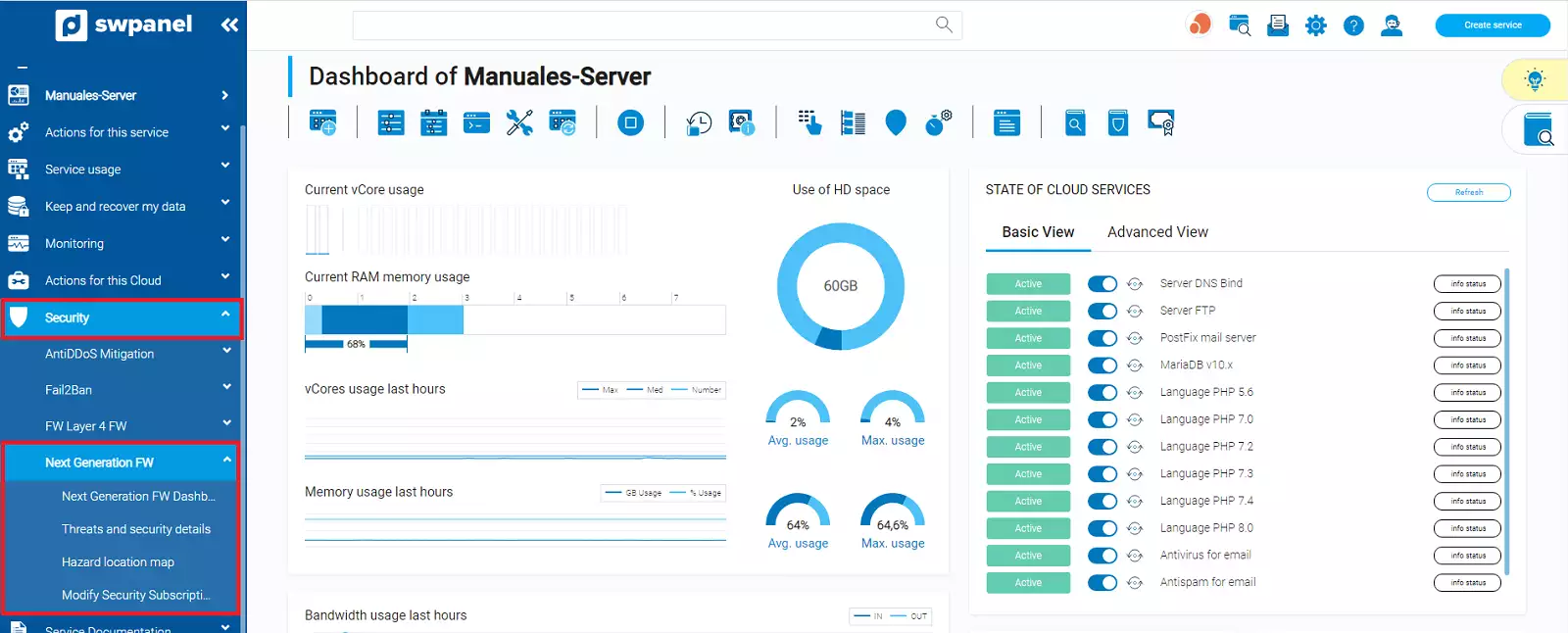Open the settings gear in top bar
This screenshot has width=1568, height=633.
tap(1315, 25)
